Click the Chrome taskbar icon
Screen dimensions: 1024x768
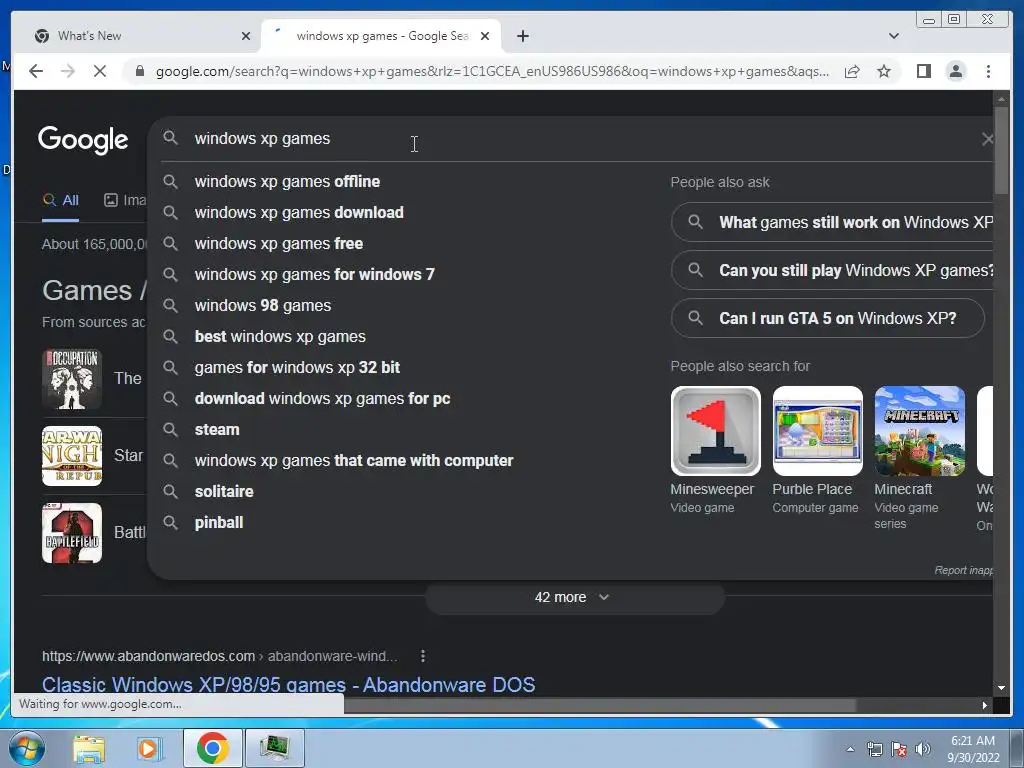click(212, 748)
